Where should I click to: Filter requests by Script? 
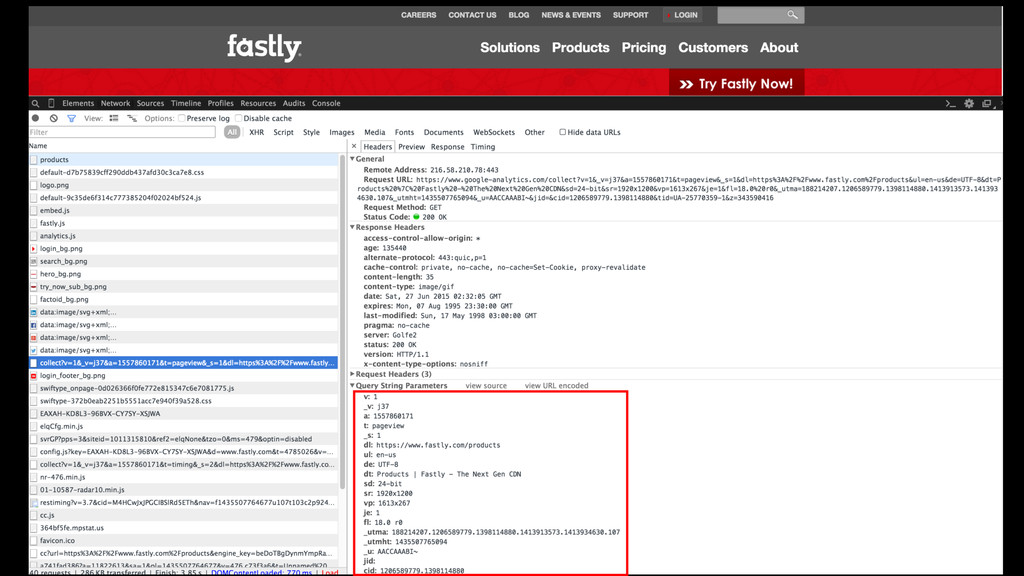point(283,132)
